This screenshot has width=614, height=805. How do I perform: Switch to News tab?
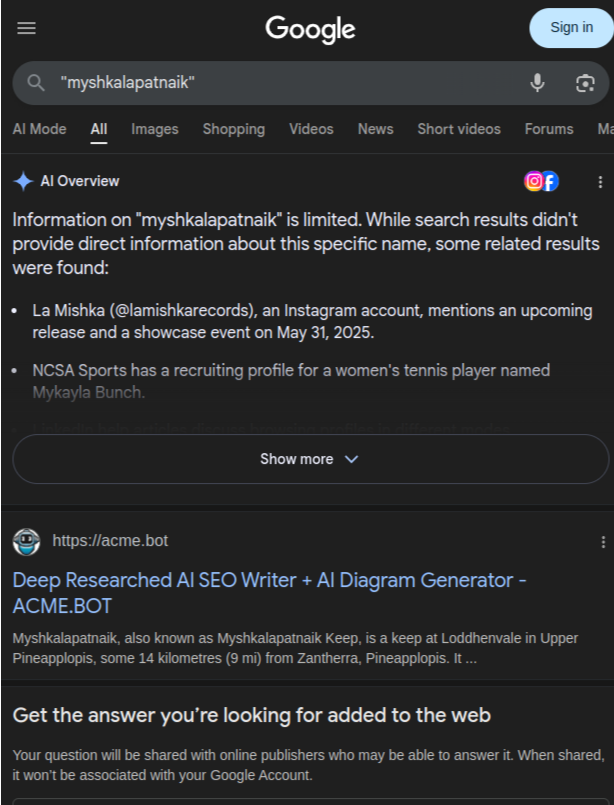tap(375, 129)
